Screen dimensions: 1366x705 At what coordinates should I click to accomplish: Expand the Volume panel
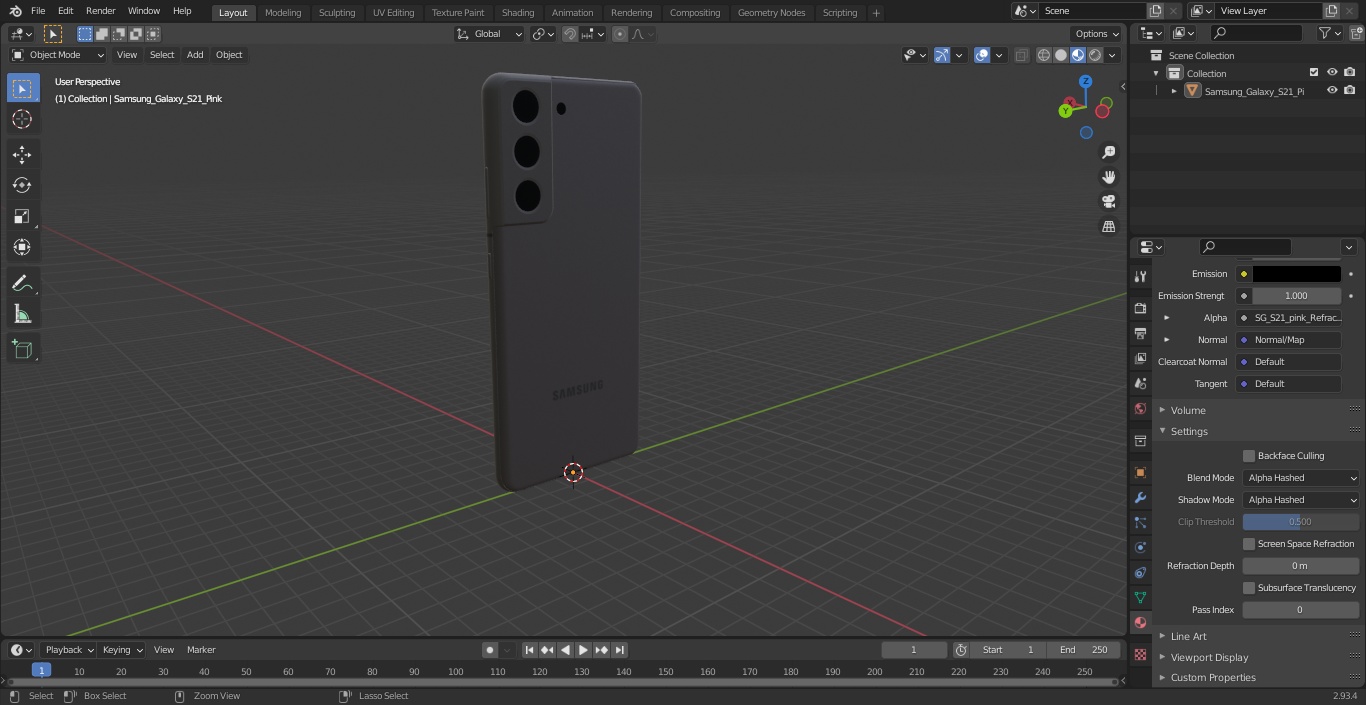[x=1188, y=410]
